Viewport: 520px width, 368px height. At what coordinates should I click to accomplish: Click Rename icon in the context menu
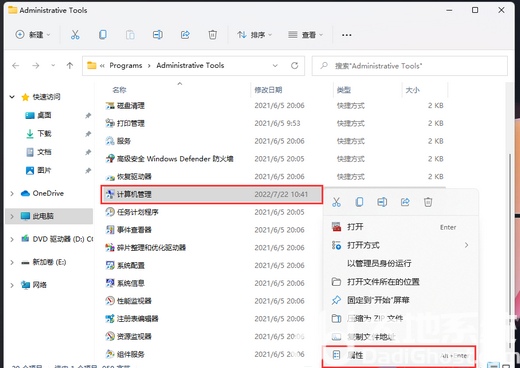(382, 202)
